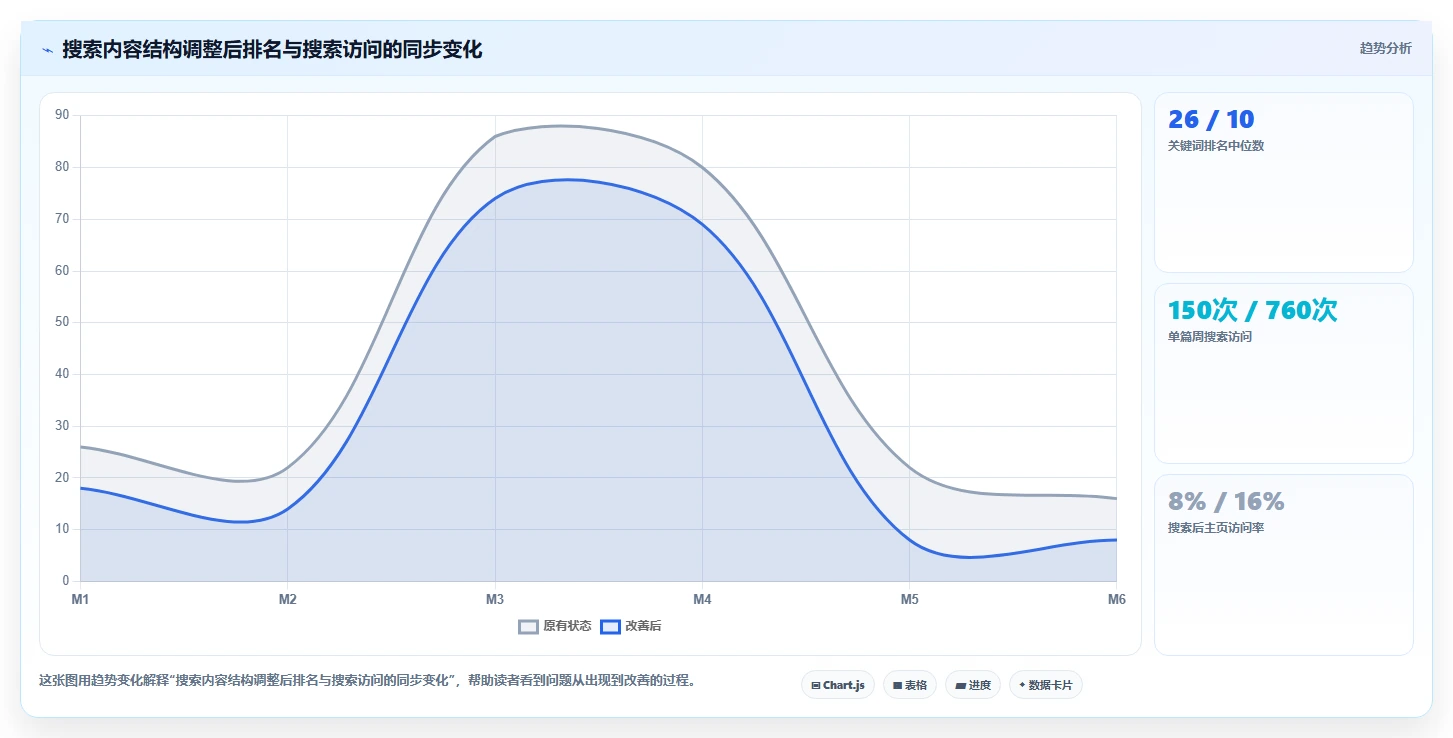Click the 搜索后主页访问率 label

[x=1216, y=528]
